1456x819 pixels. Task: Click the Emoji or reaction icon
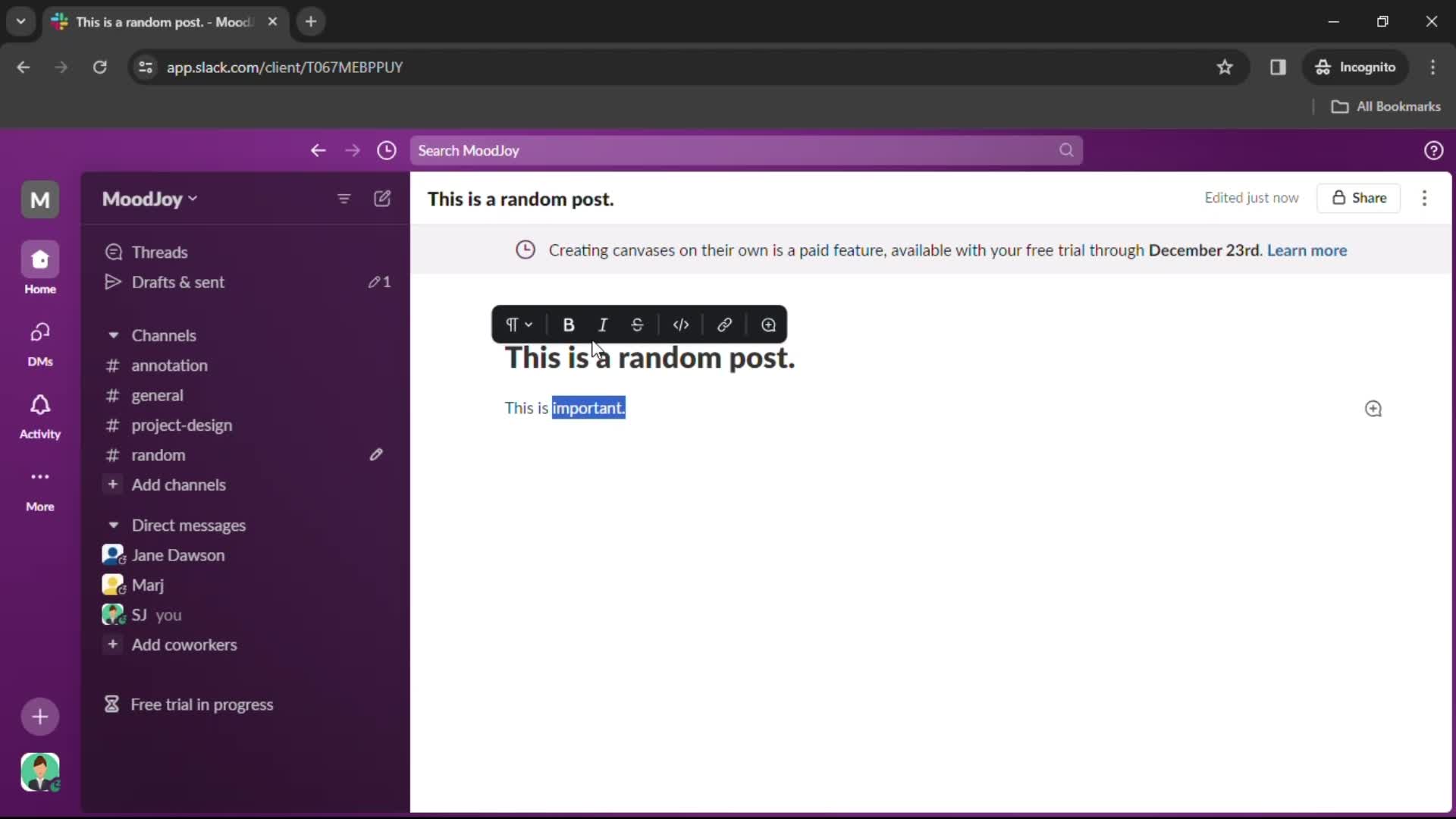click(770, 324)
